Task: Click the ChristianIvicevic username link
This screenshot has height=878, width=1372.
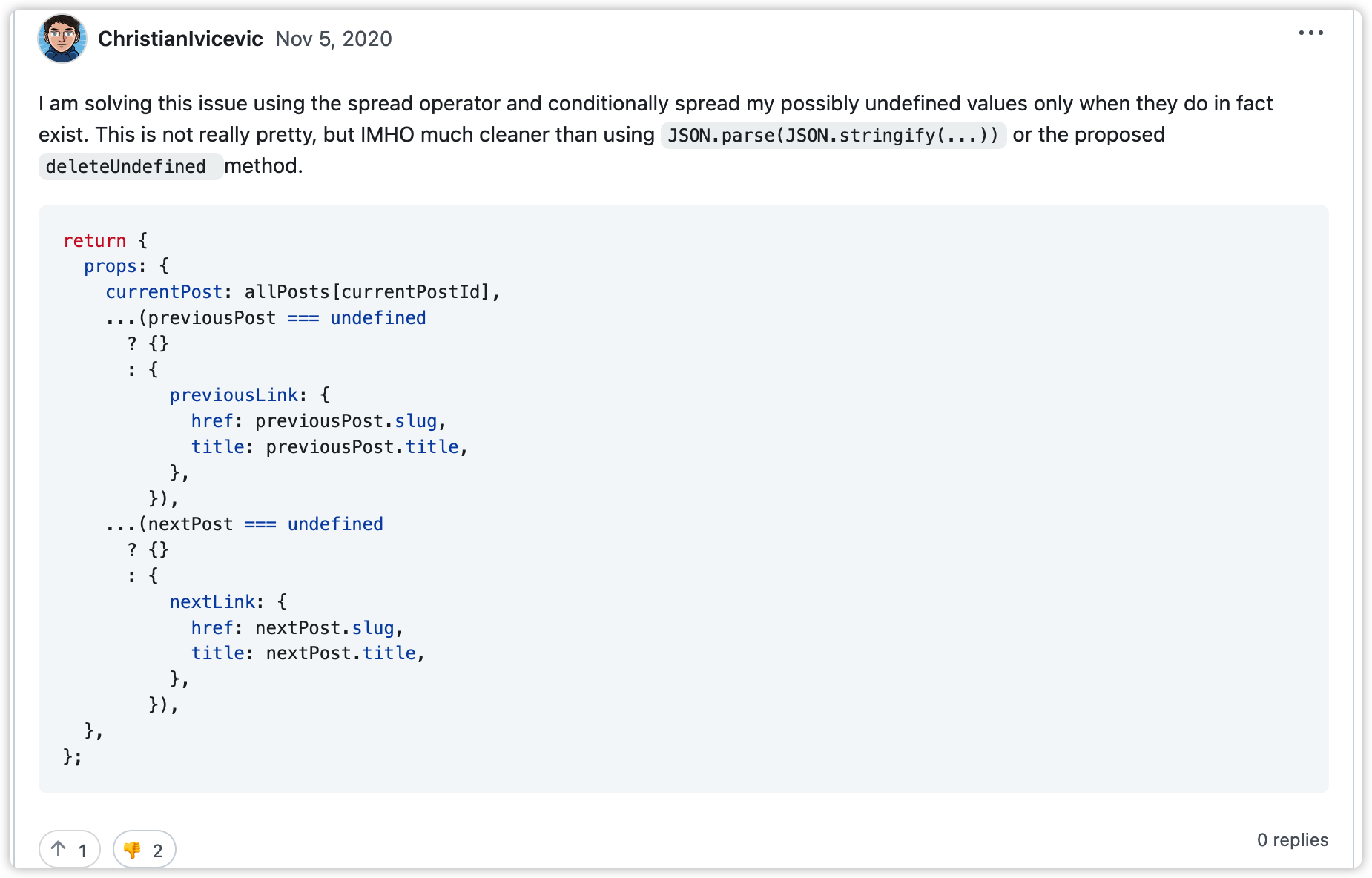Action: tap(180, 39)
